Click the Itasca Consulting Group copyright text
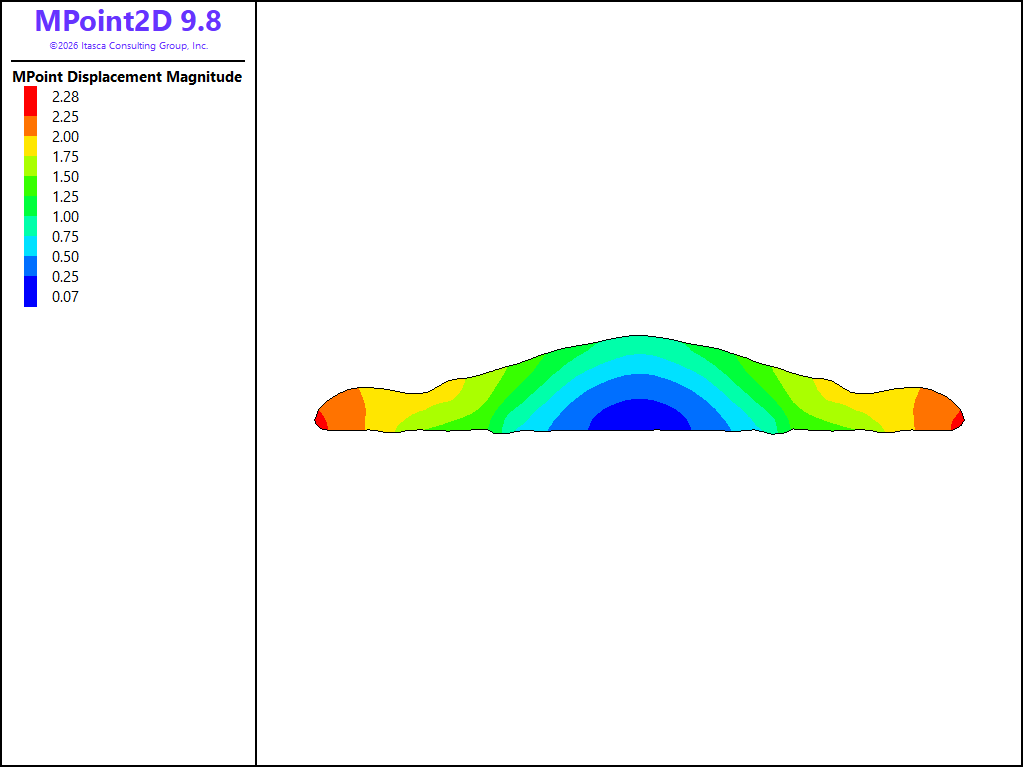This screenshot has width=1024, height=768. tap(129, 46)
